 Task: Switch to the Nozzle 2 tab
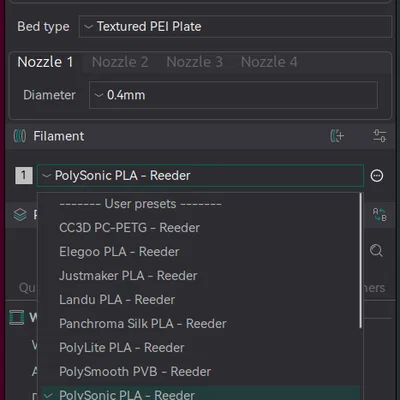(120, 62)
